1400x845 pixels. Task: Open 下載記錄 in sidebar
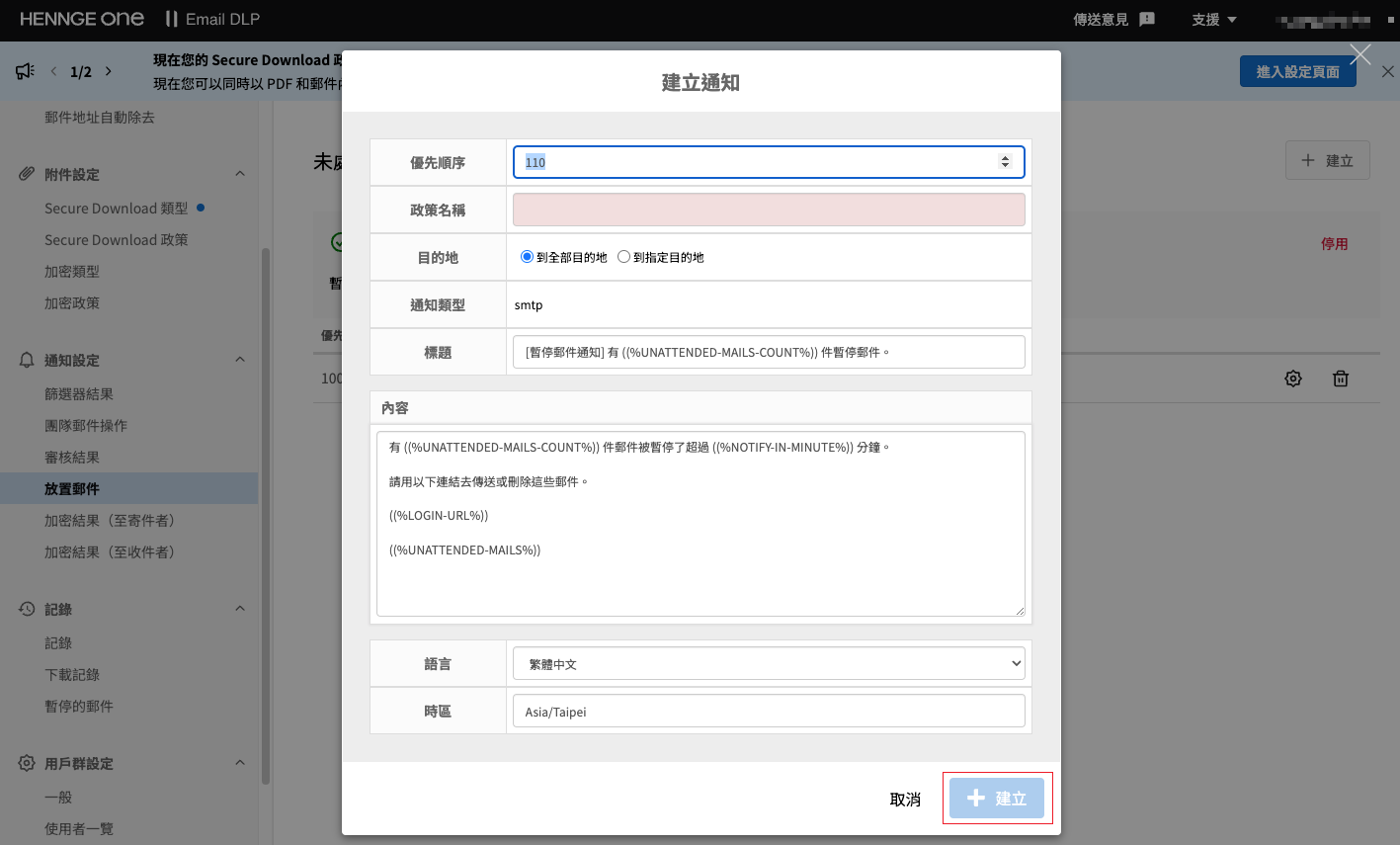coord(72,675)
